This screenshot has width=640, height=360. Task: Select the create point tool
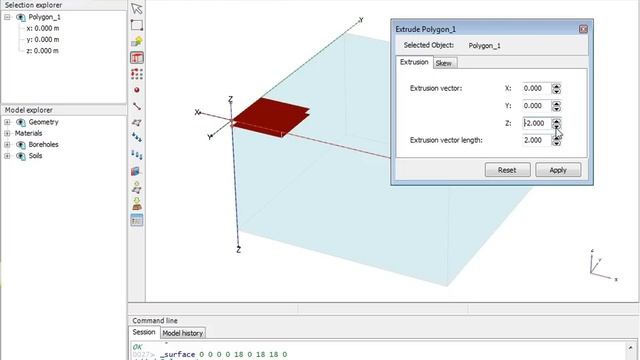[137, 90]
